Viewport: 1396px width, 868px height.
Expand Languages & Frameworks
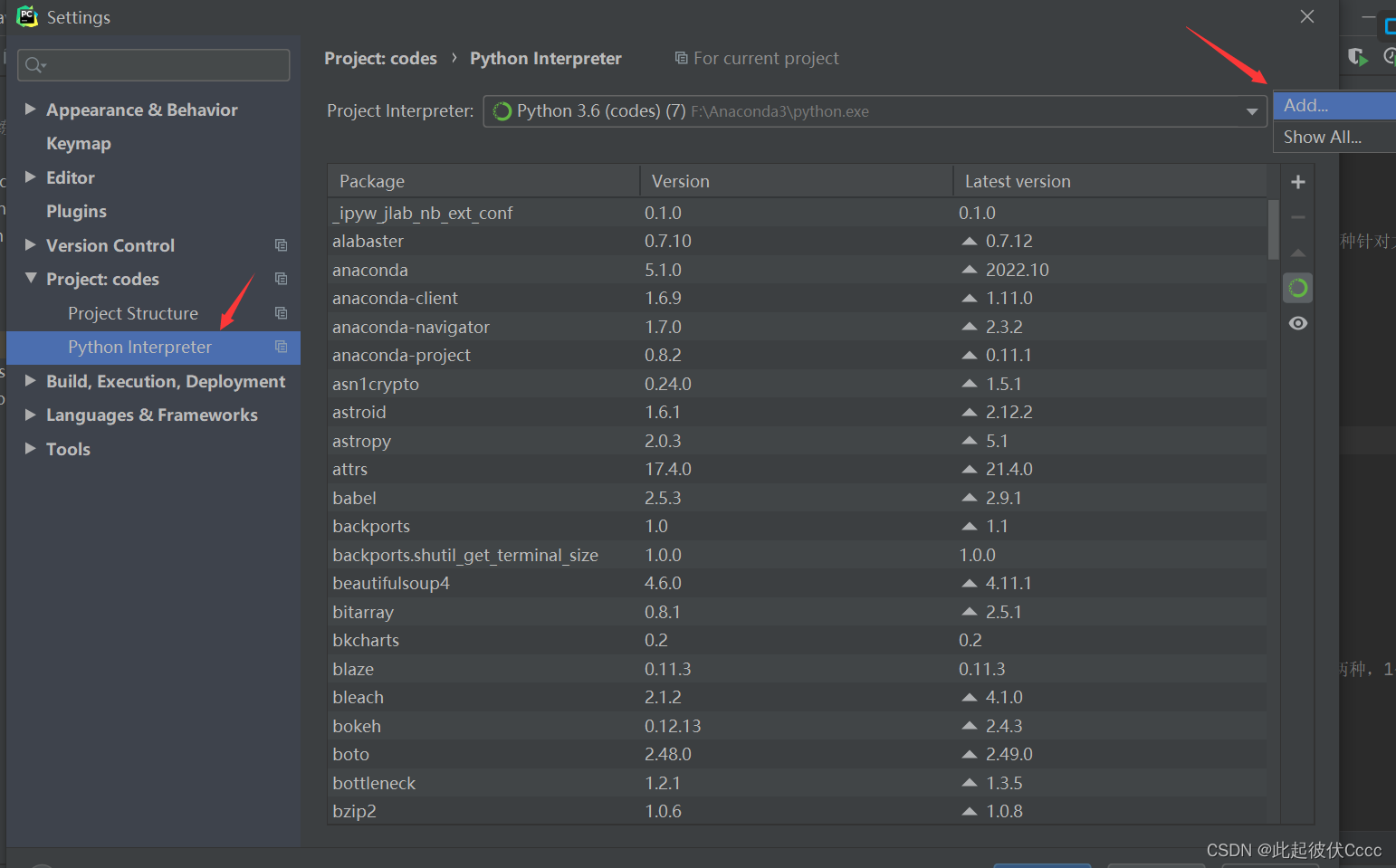[30, 414]
